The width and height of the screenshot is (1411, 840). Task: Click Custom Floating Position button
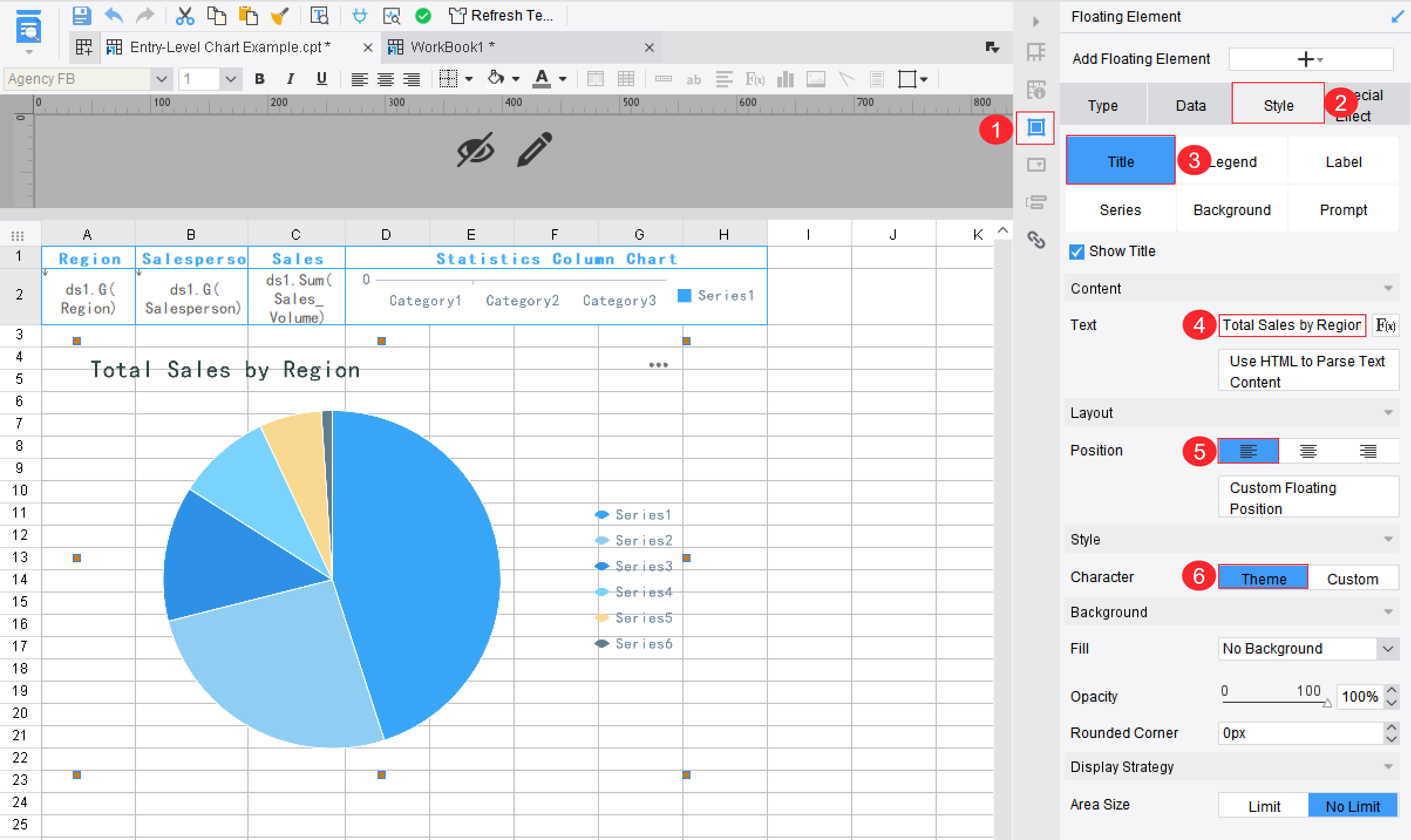click(1308, 498)
